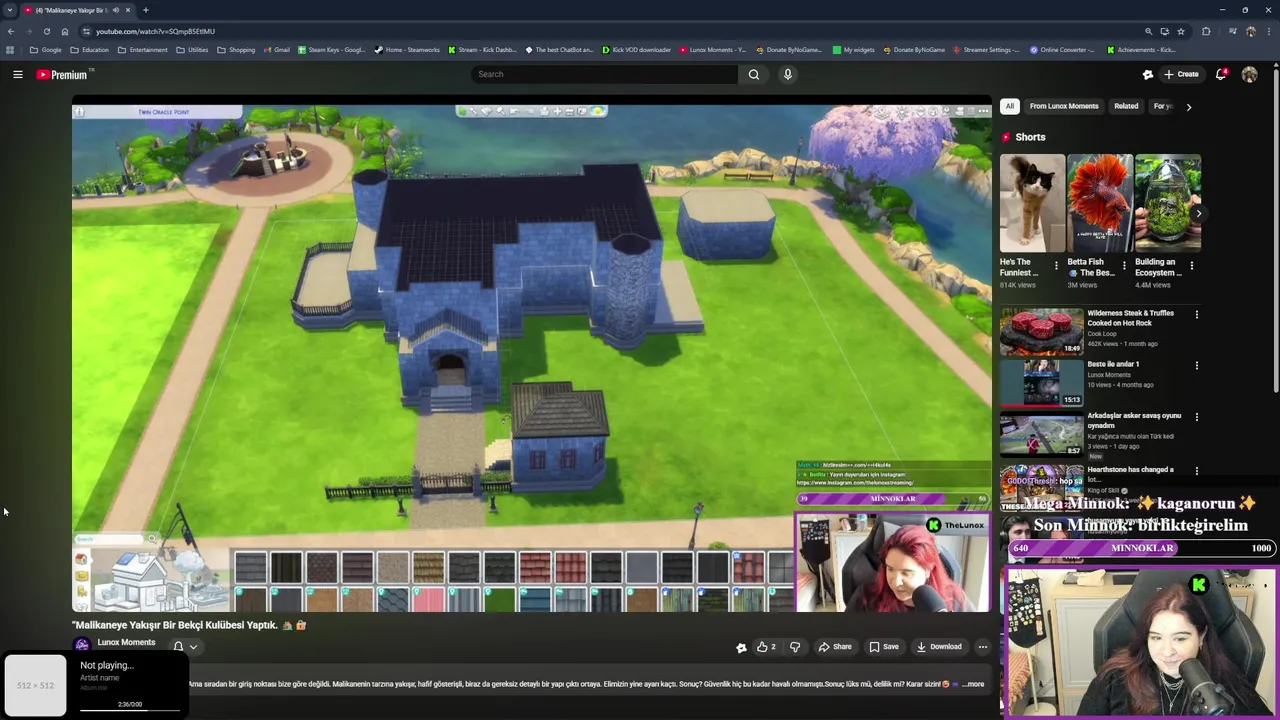Start voice search with microphone icon
Image resolution: width=1280 pixels, height=720 pixels.
pos(788,74)
